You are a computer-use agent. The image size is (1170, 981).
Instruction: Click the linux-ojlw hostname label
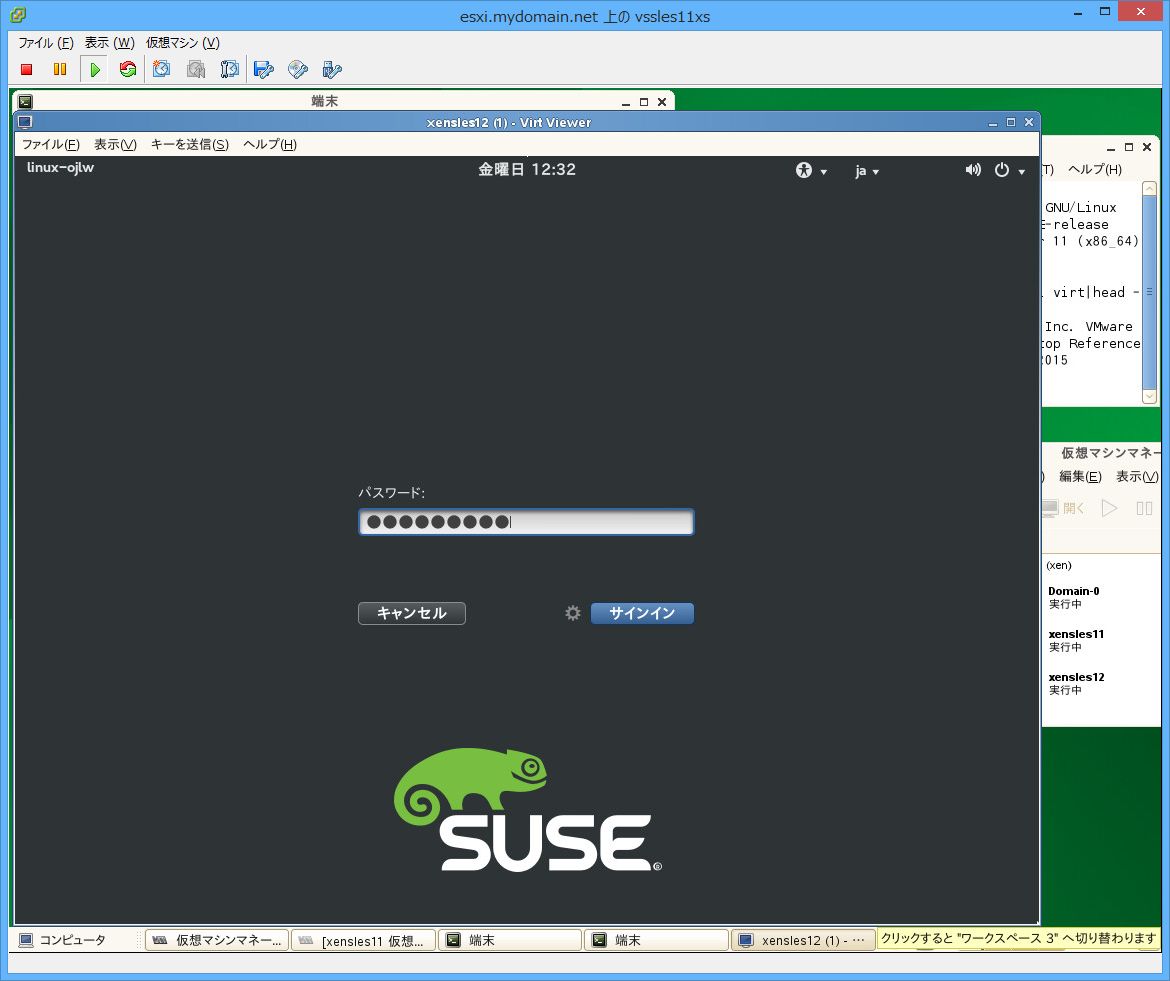pyautogui.click(x=60, y=168)
